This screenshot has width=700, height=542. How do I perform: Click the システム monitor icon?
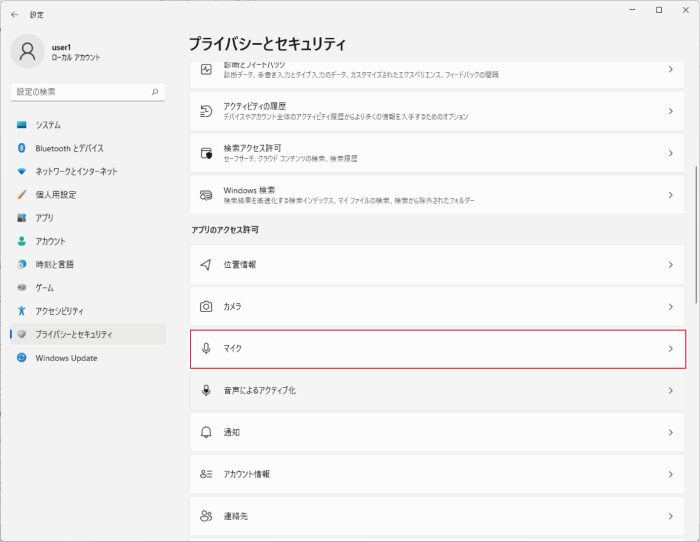tap(21, 125)
